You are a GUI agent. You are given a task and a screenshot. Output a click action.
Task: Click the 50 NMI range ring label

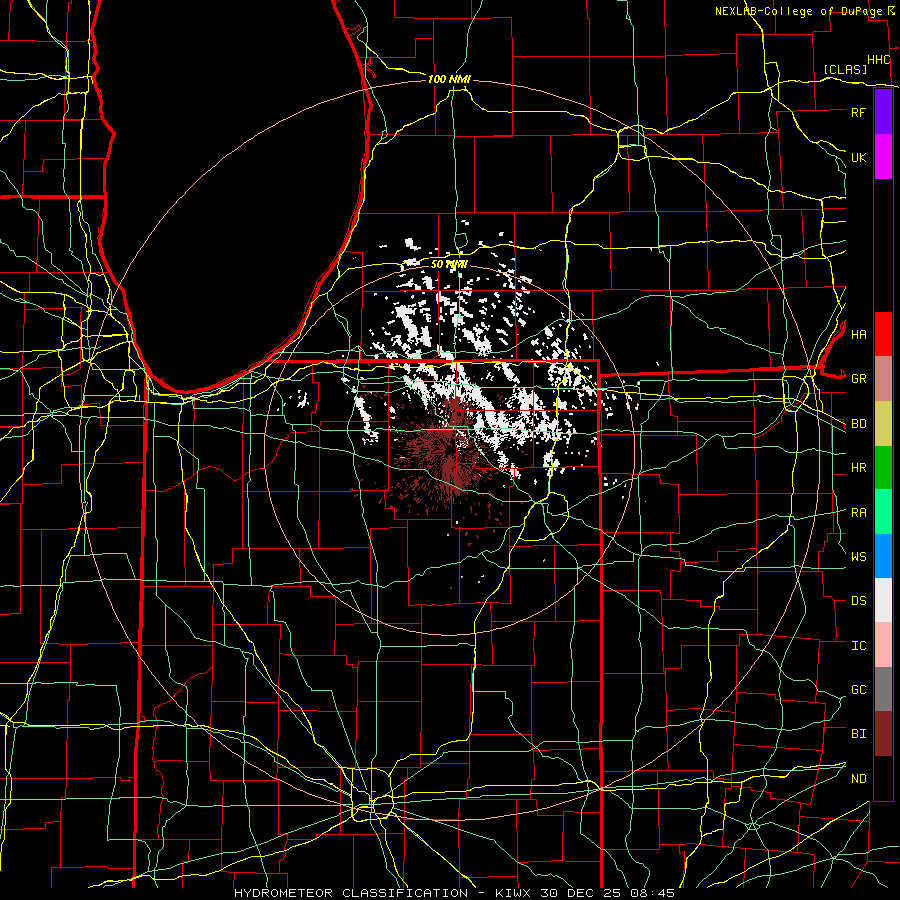pos(449,265)
